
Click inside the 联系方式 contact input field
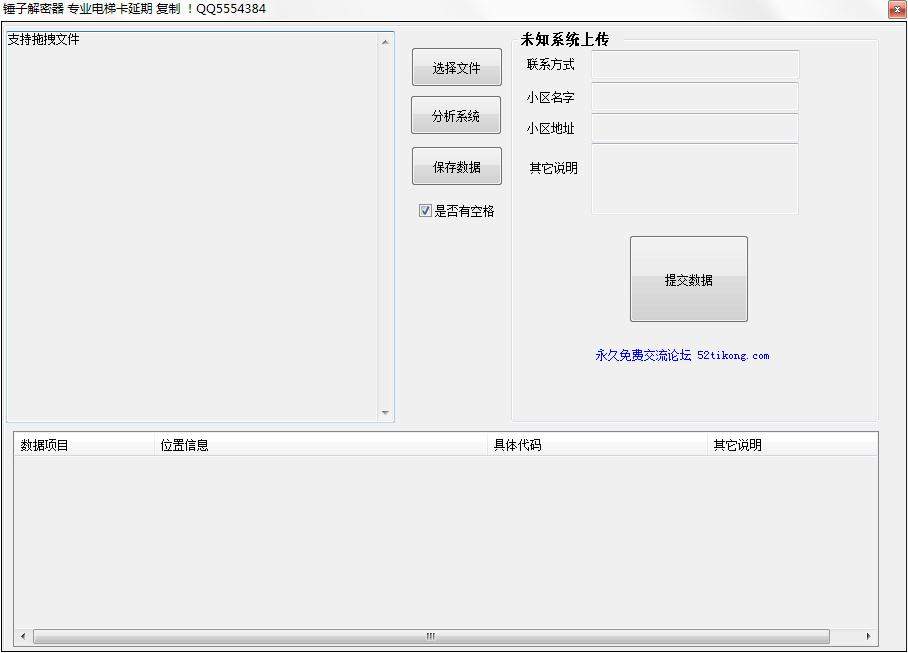(694, 64)
